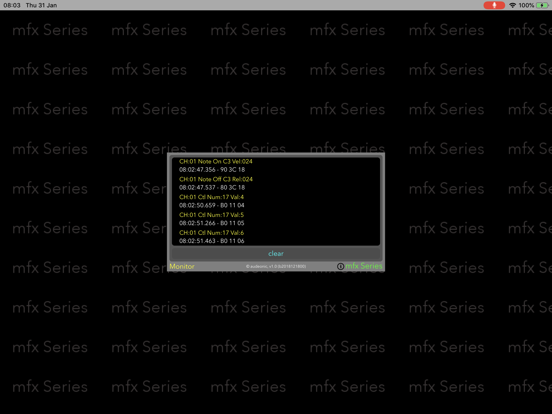552x414 pixels.
Task: Click the green mfx Series logo link
Action: [364, 266]
